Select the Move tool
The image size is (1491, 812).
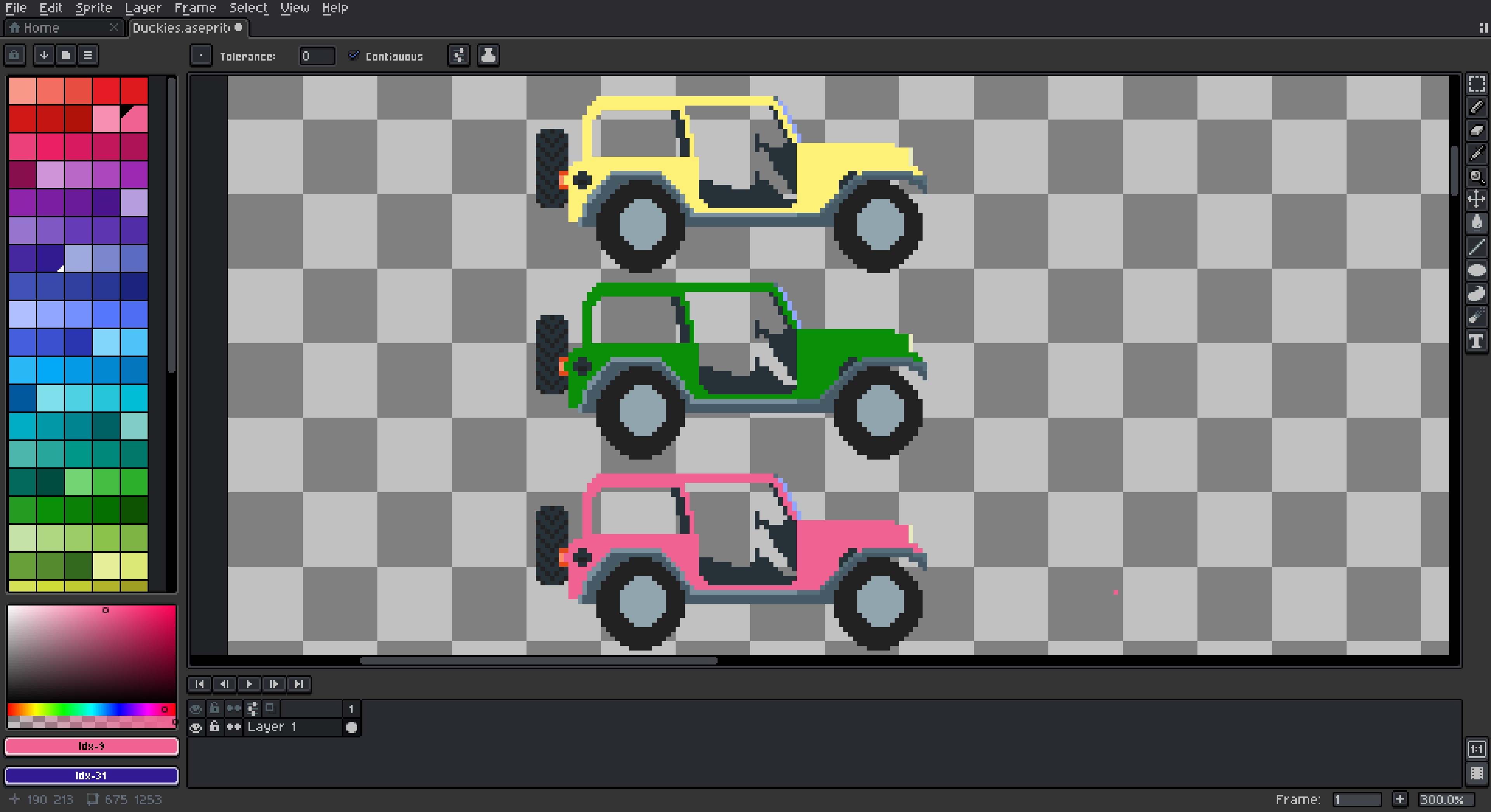1477,200
